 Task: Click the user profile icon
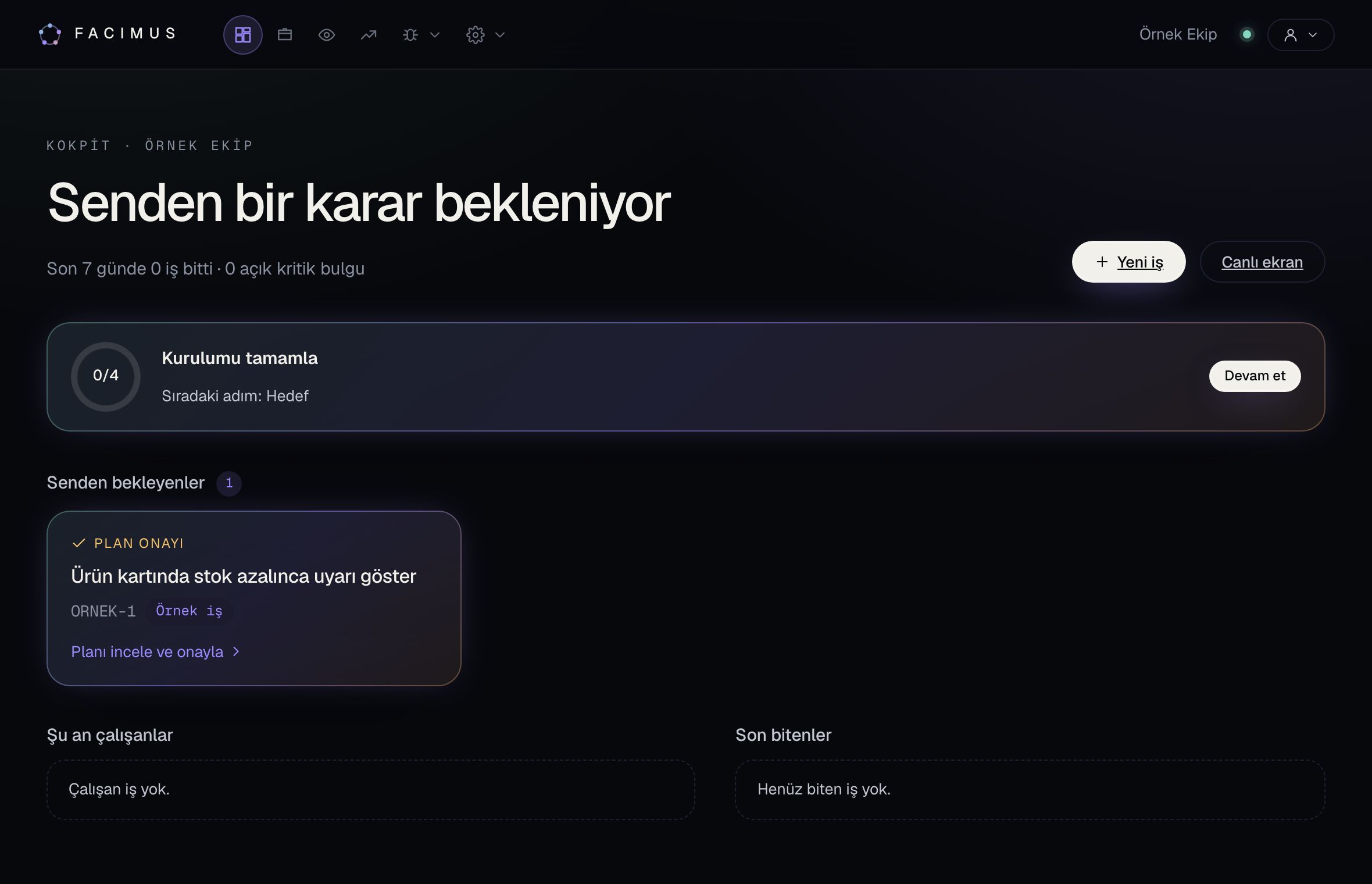[x=1291, y=35]
